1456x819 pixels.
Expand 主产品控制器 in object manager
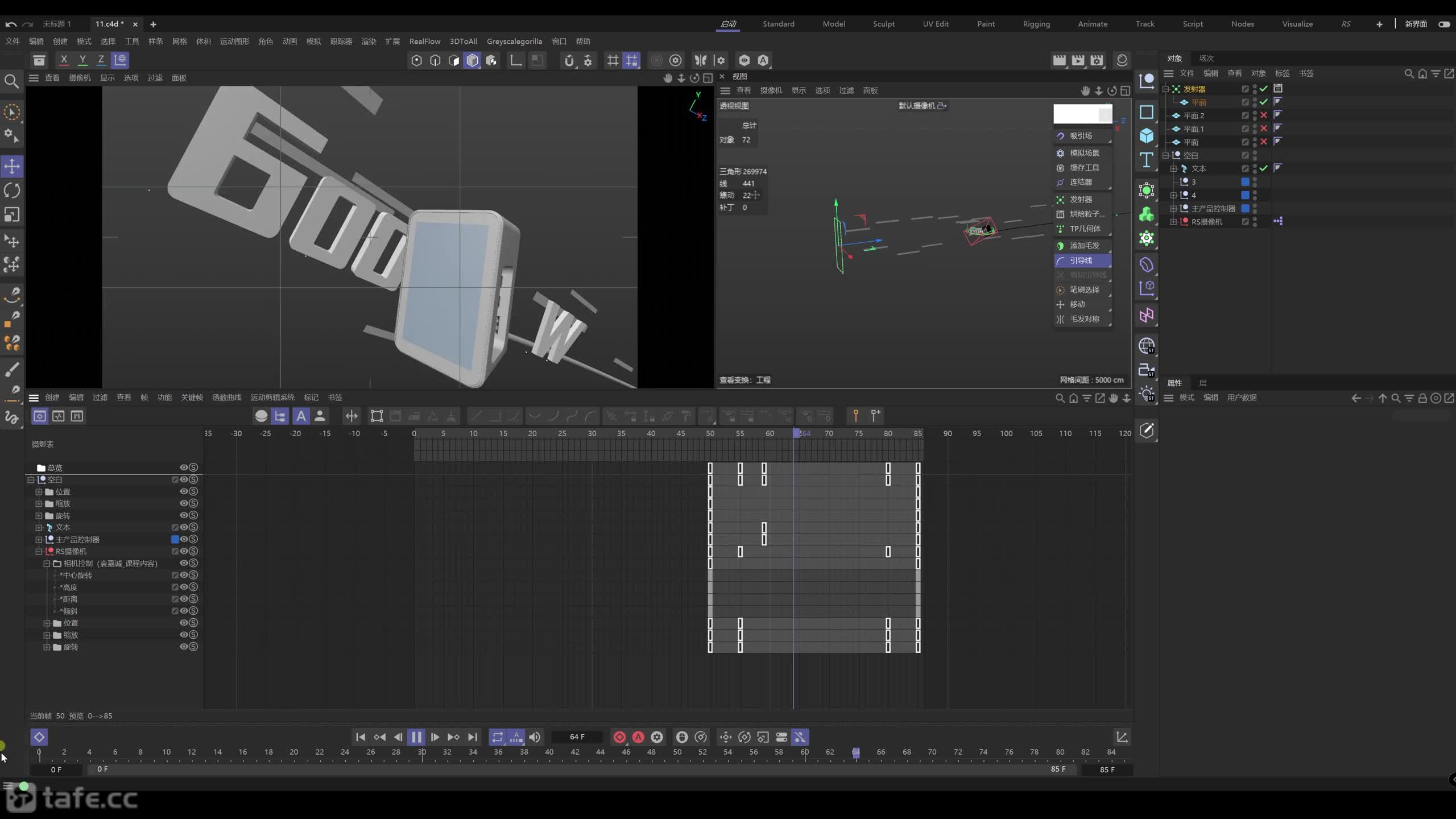(1173, 208)
